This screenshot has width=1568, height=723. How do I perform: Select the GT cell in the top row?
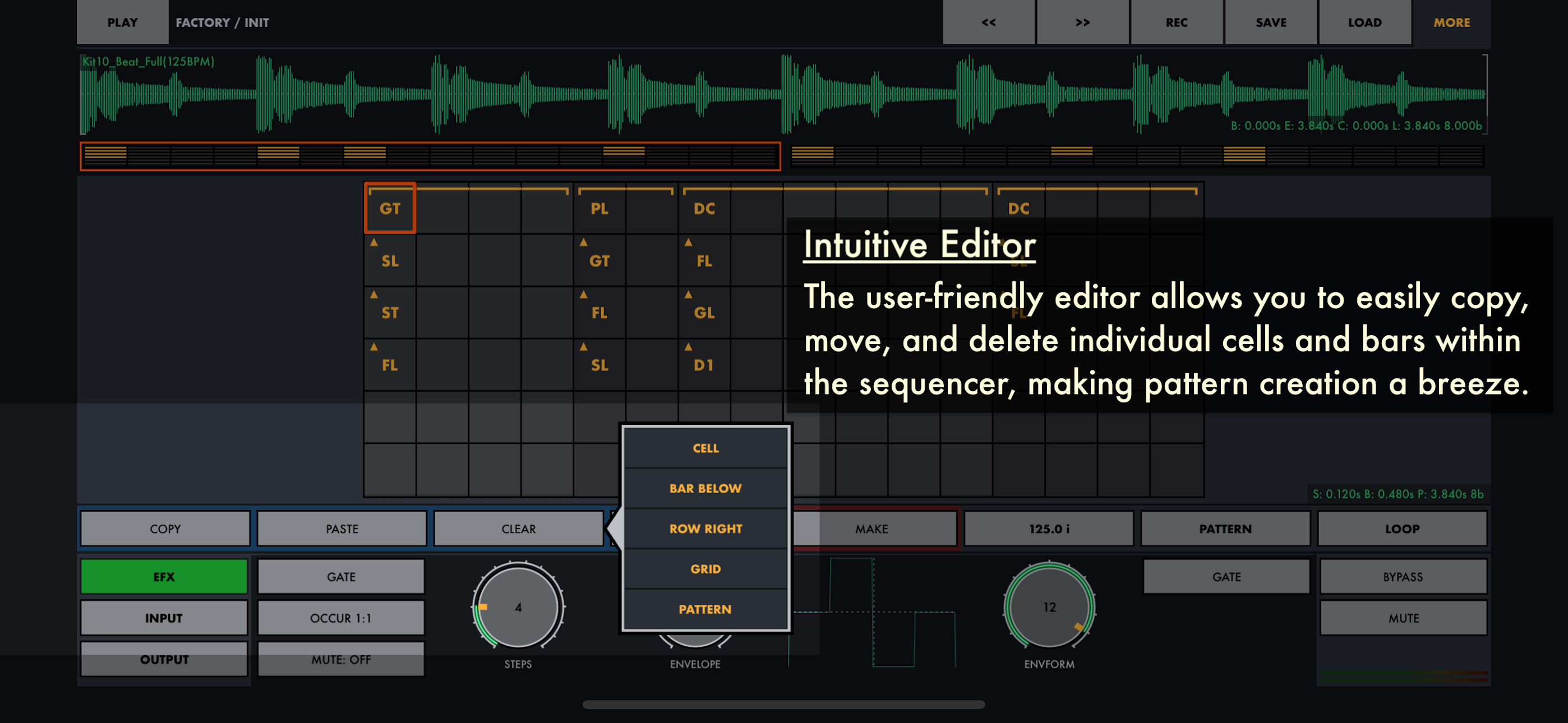tap(390, 208)
